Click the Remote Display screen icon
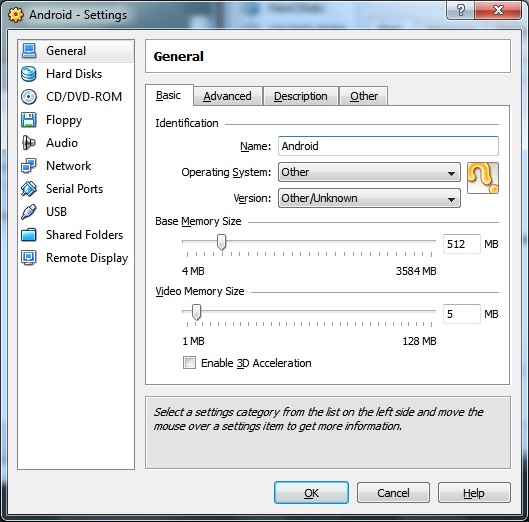The height and width of the screenshot is (522, 529). [29, 258]
